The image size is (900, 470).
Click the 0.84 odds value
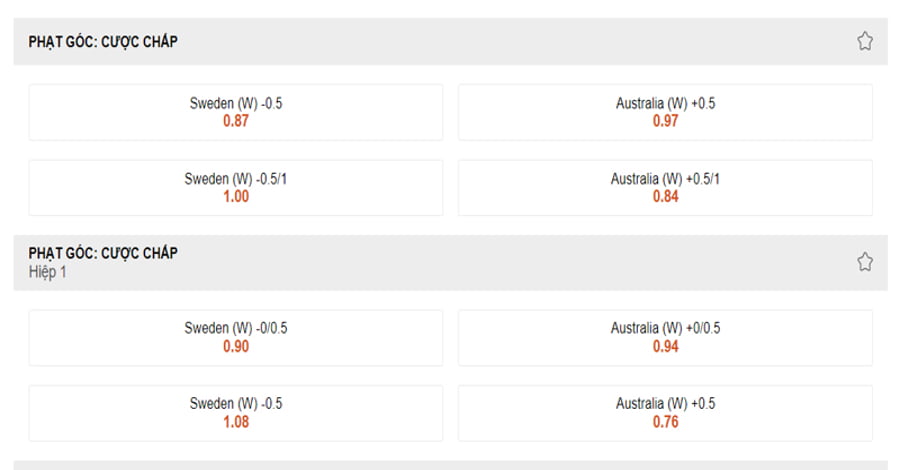pos(665,196)
